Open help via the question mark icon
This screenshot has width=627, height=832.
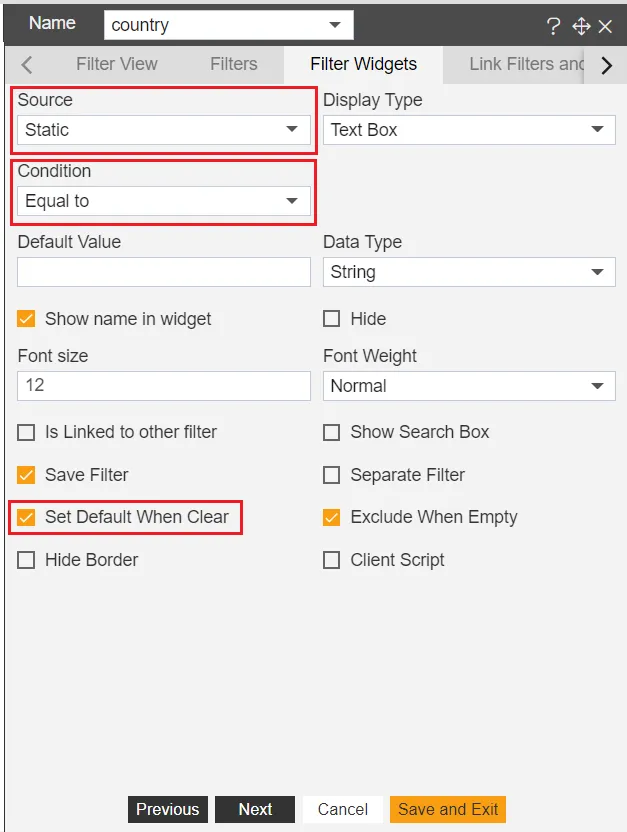[x=553, y=25]
